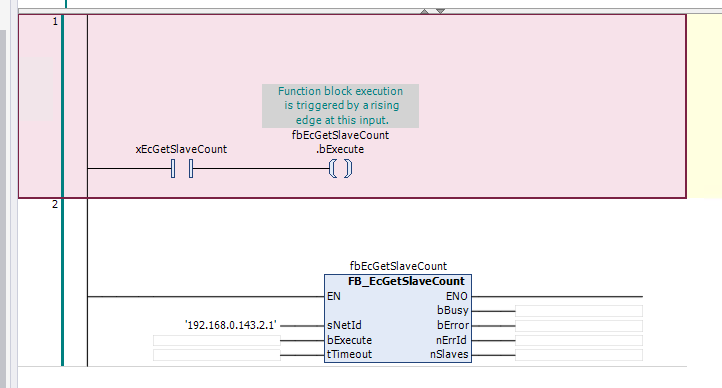Click the bBusy output pin label

point(453,310)
